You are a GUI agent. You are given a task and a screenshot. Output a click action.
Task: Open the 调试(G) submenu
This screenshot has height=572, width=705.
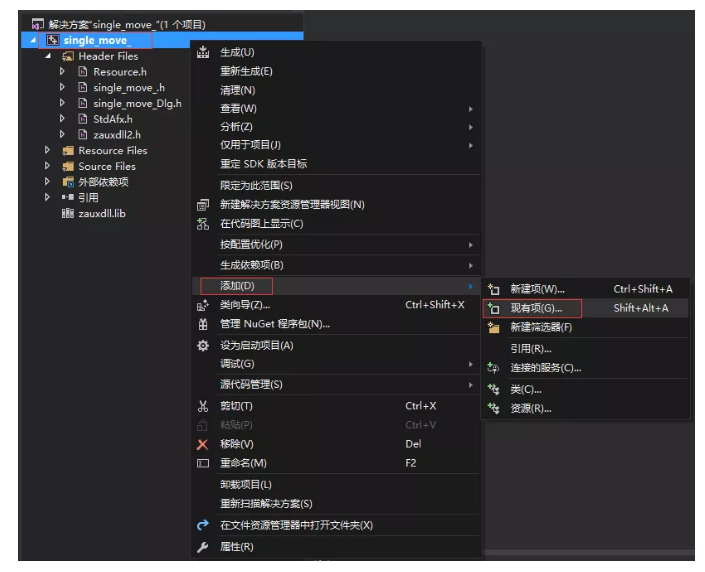tap(336, 364)
